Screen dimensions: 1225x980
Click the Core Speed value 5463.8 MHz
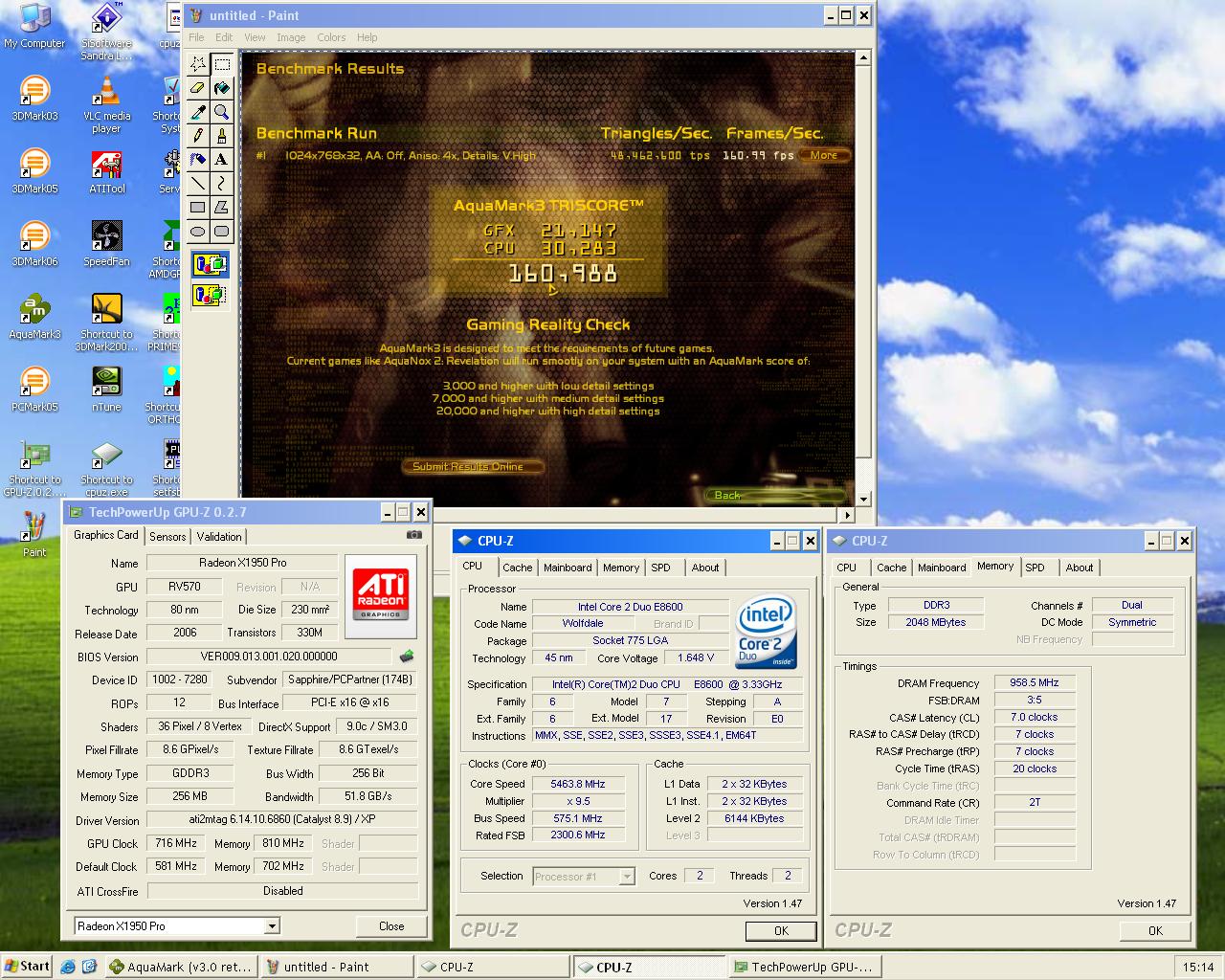pos(577,784)
